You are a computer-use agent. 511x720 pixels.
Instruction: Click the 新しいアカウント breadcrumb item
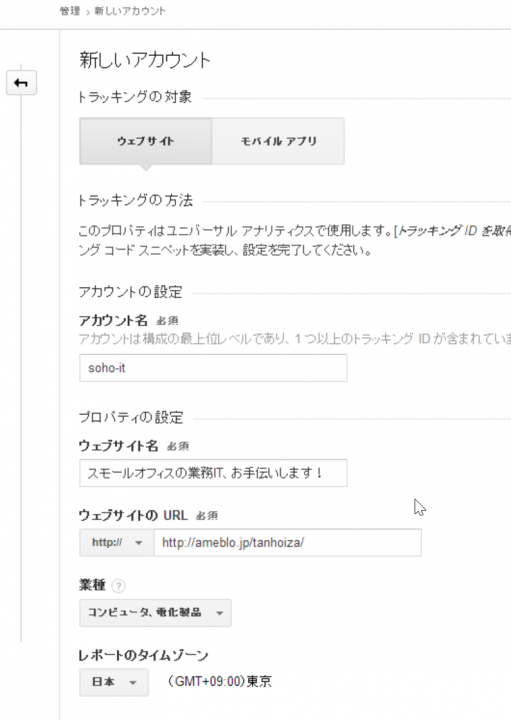[130, 11]
